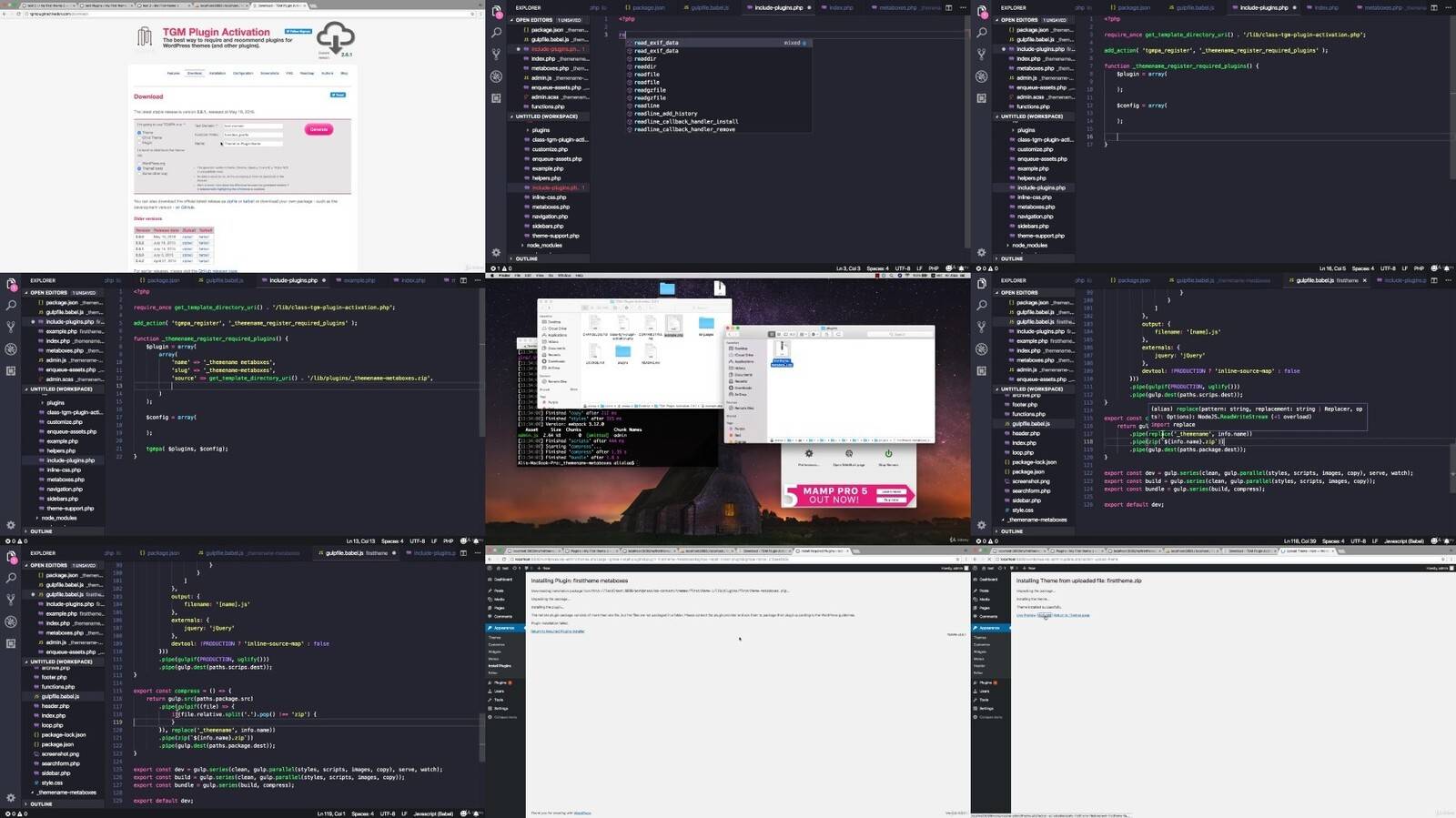Click the MAMP Preferences gear icon
Screen dimensions: 1456x818
point(808,453)
